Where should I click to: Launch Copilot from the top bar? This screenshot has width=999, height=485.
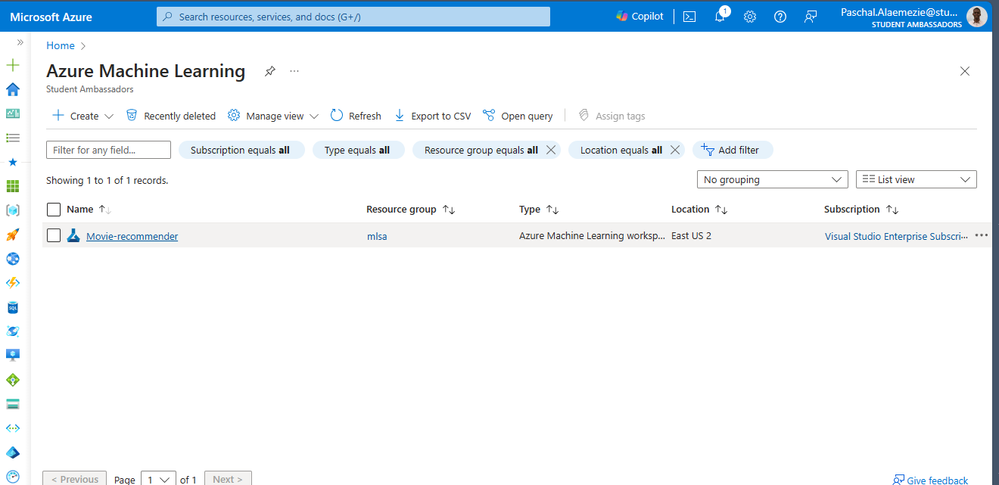(x=640, y=17)
